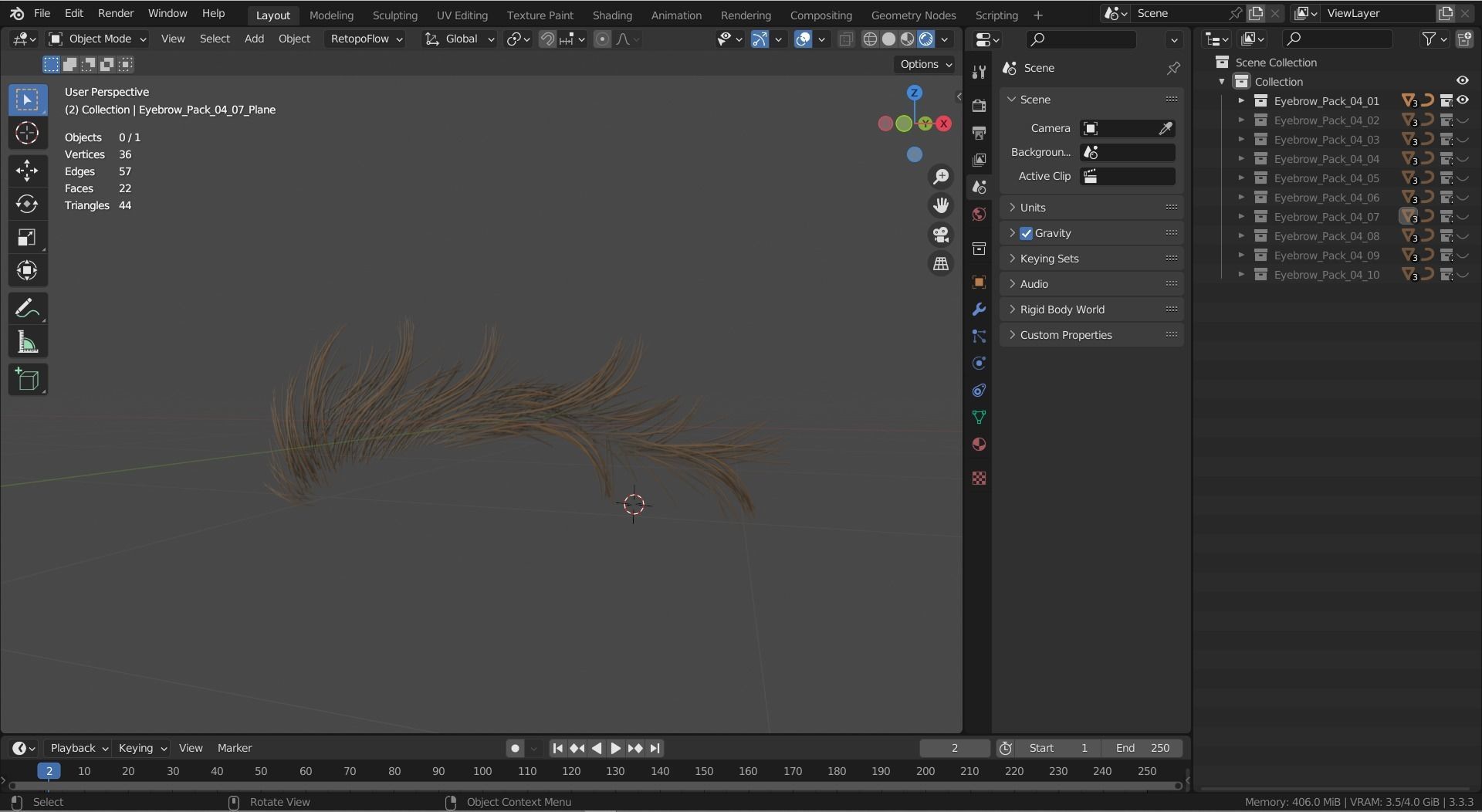Open the viewport Add menu
The height and width of the screenshot is (812, 1482).
pyautogui.click(x=254, y=39)
